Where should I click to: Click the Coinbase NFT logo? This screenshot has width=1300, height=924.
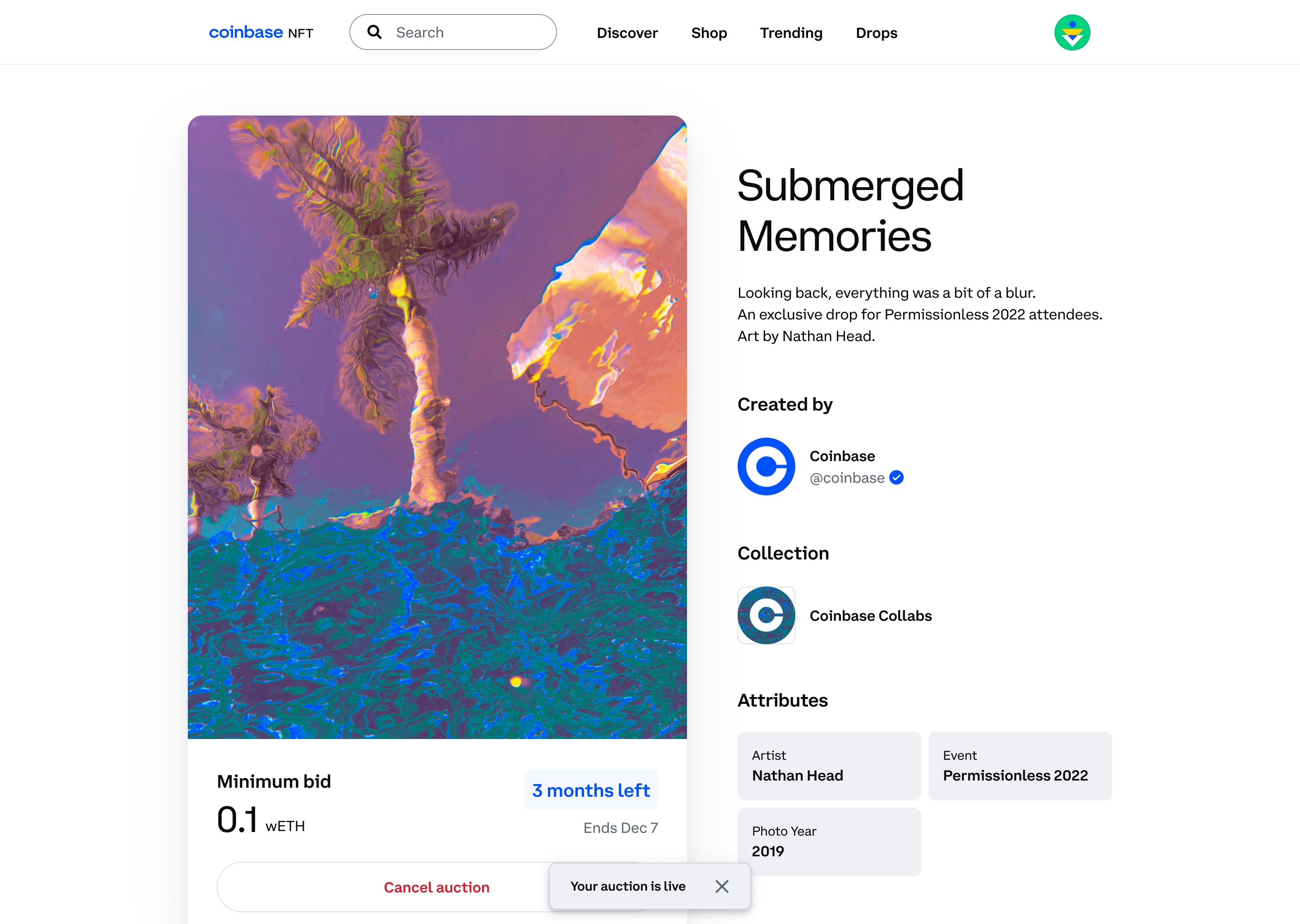pyautogui.click(x=261, y=32)
